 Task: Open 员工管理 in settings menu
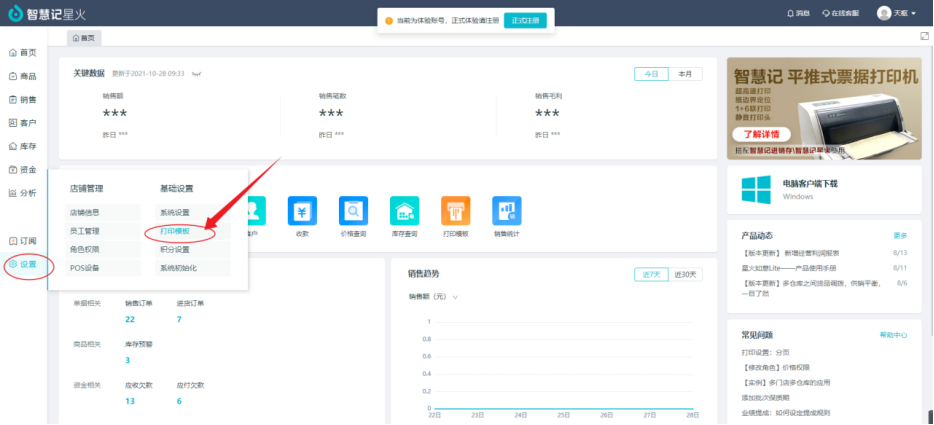[x=102, y=231]
